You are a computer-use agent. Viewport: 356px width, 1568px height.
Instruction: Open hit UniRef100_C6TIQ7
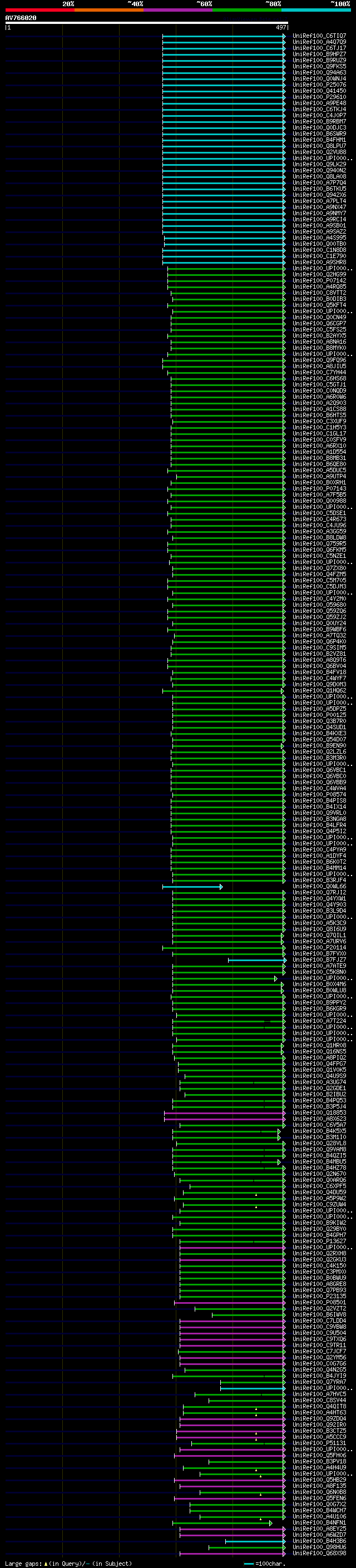[x=319, y=36]
